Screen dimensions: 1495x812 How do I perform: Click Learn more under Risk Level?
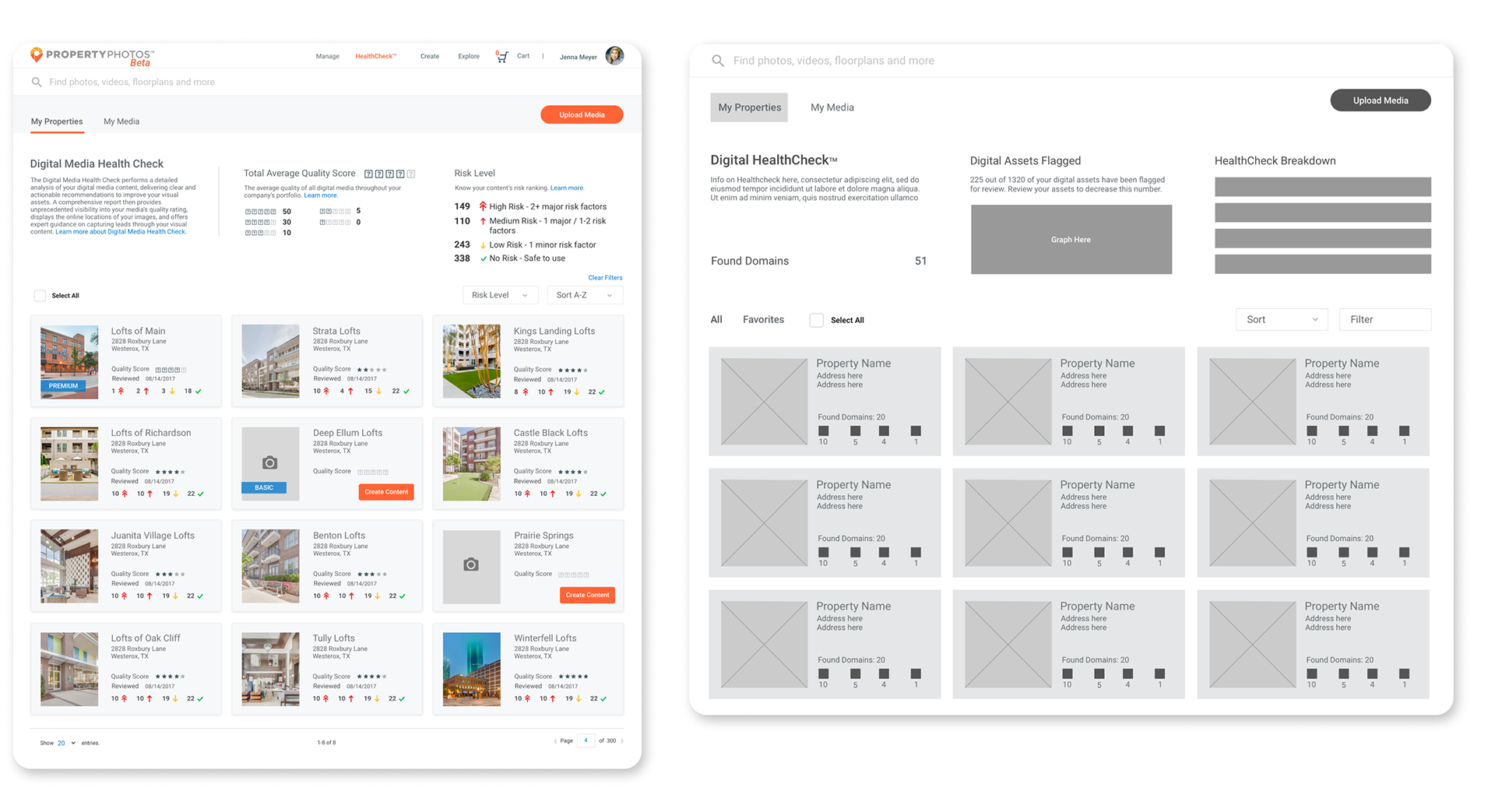click(x=567, y=188)
